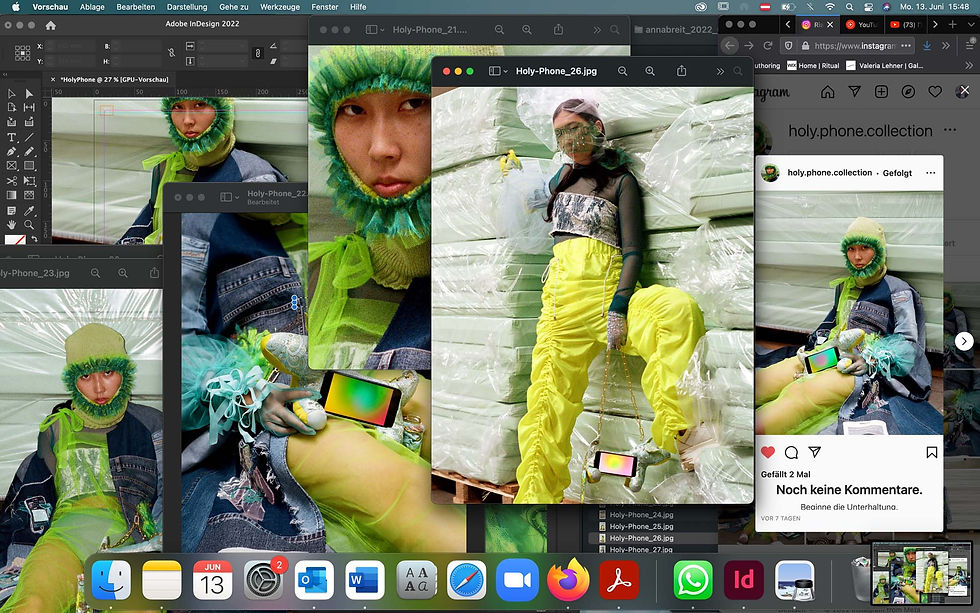Like the Instagram post with the red heart
The height and width of the screenshot is (613, 980).
(768, 452)
